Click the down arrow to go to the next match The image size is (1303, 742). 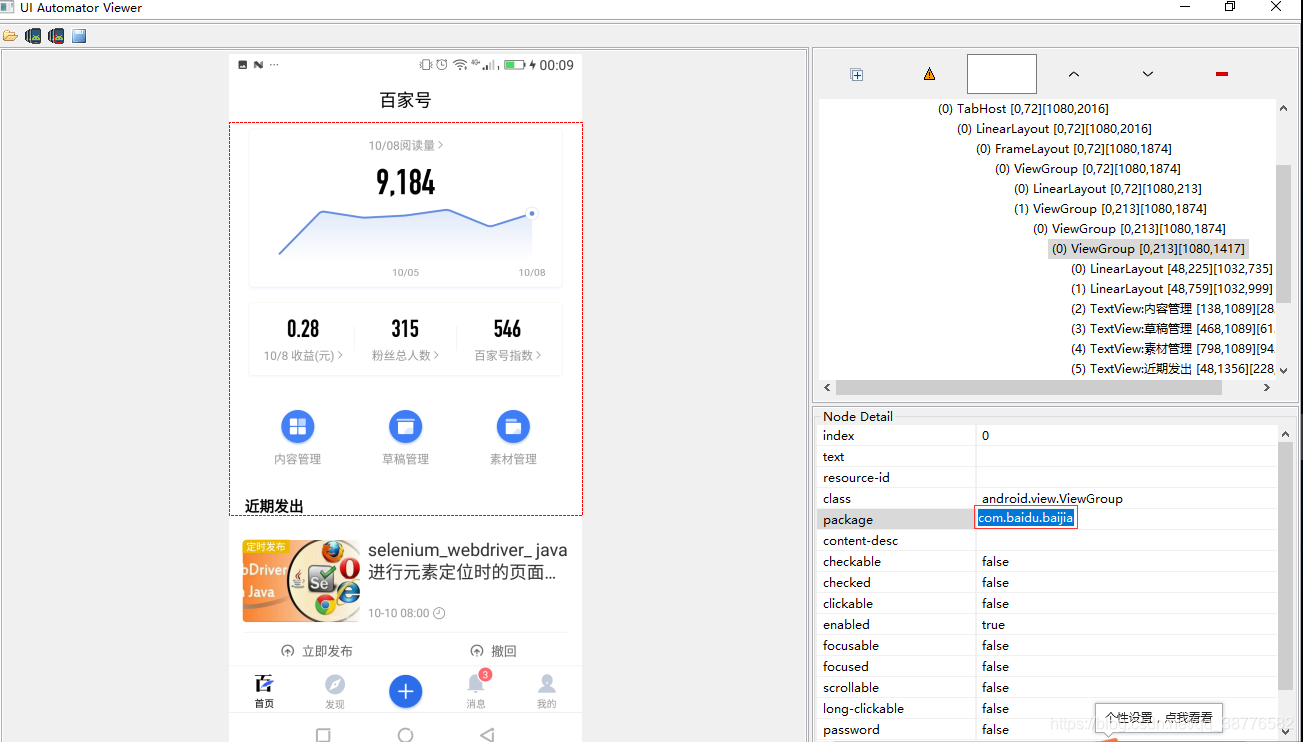click(1148, 74)
